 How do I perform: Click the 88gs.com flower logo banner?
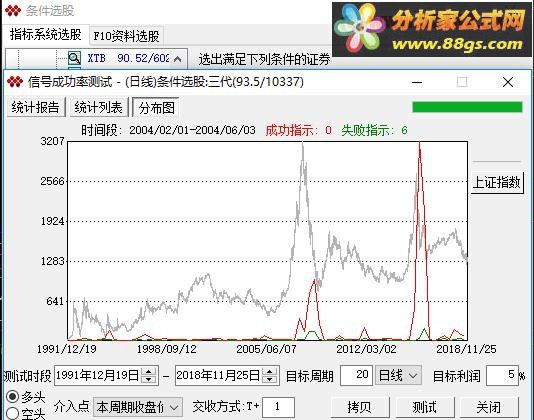point(431,29)
